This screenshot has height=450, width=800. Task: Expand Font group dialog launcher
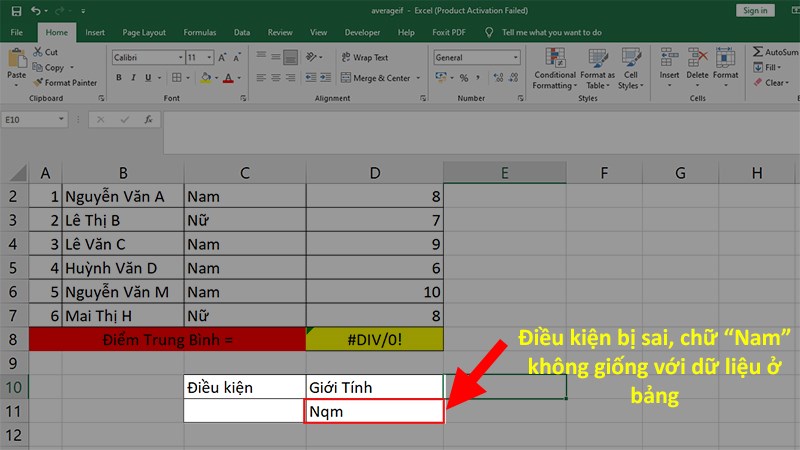point(243,98)
